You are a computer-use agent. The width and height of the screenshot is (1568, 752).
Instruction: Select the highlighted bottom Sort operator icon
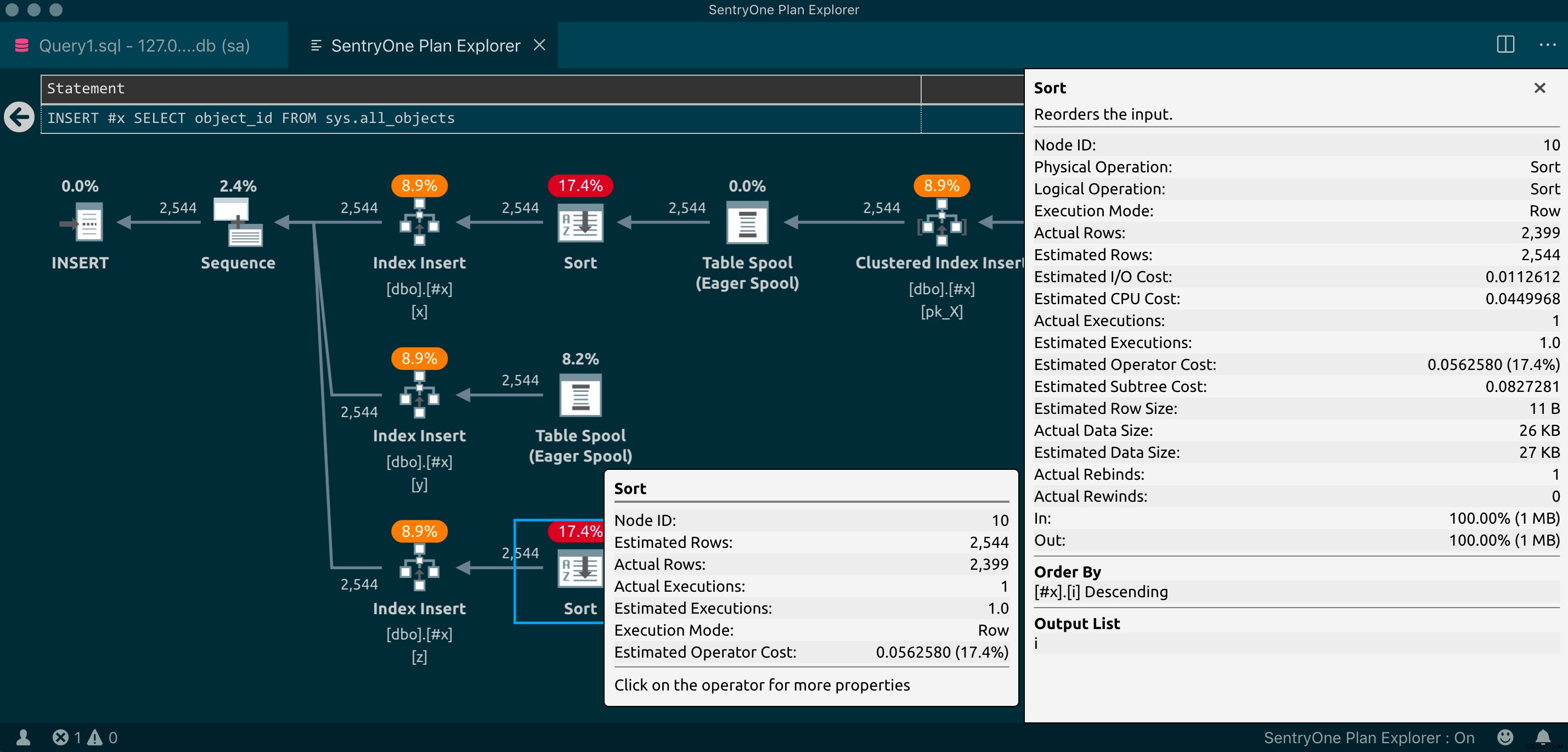(x=580, y=568)
